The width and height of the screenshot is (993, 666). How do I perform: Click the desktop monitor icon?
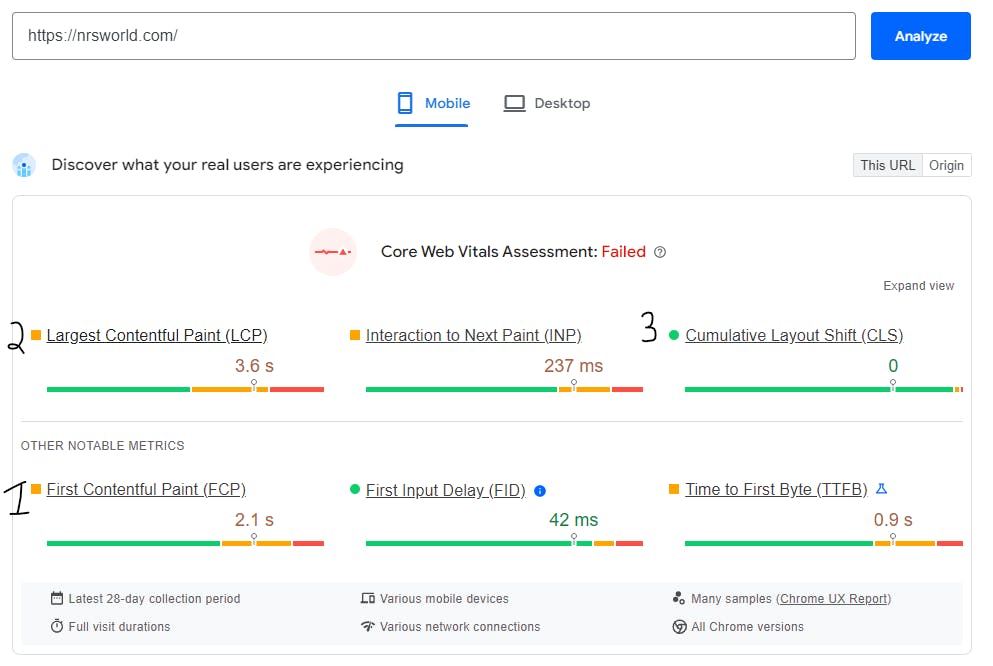click(514, 103)
